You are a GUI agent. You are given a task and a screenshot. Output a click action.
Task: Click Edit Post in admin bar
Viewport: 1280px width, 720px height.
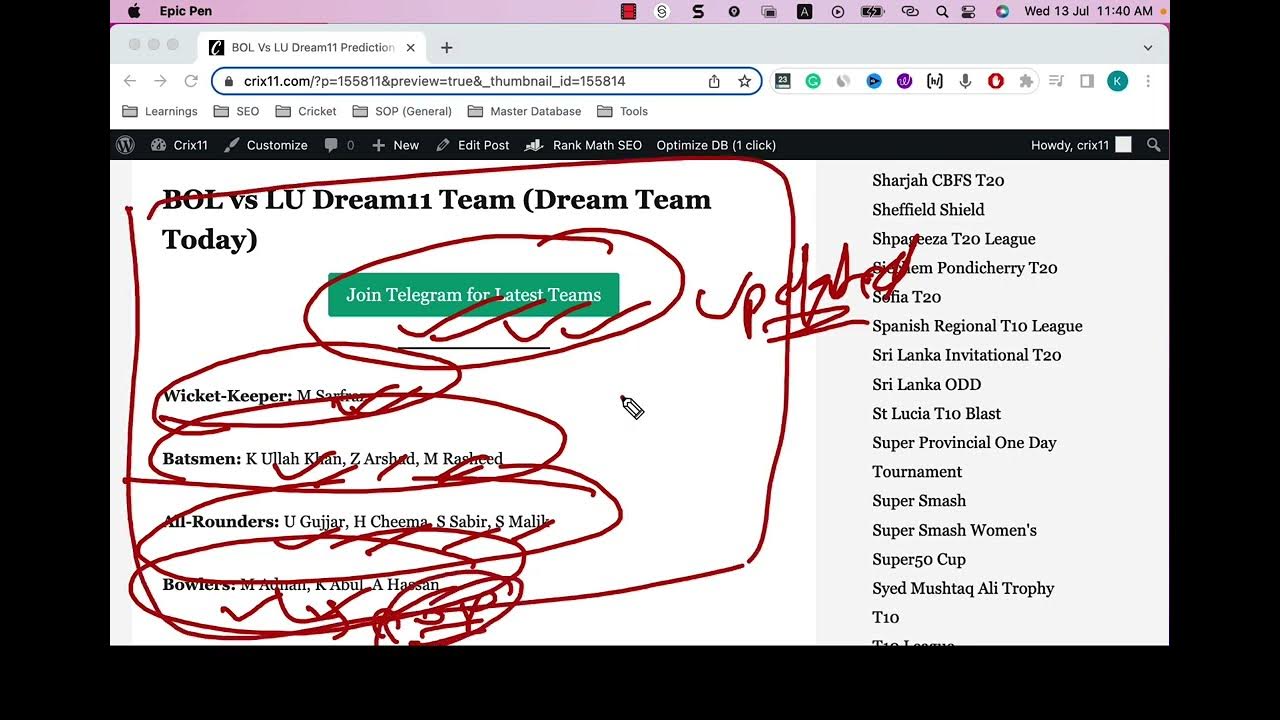473,145
